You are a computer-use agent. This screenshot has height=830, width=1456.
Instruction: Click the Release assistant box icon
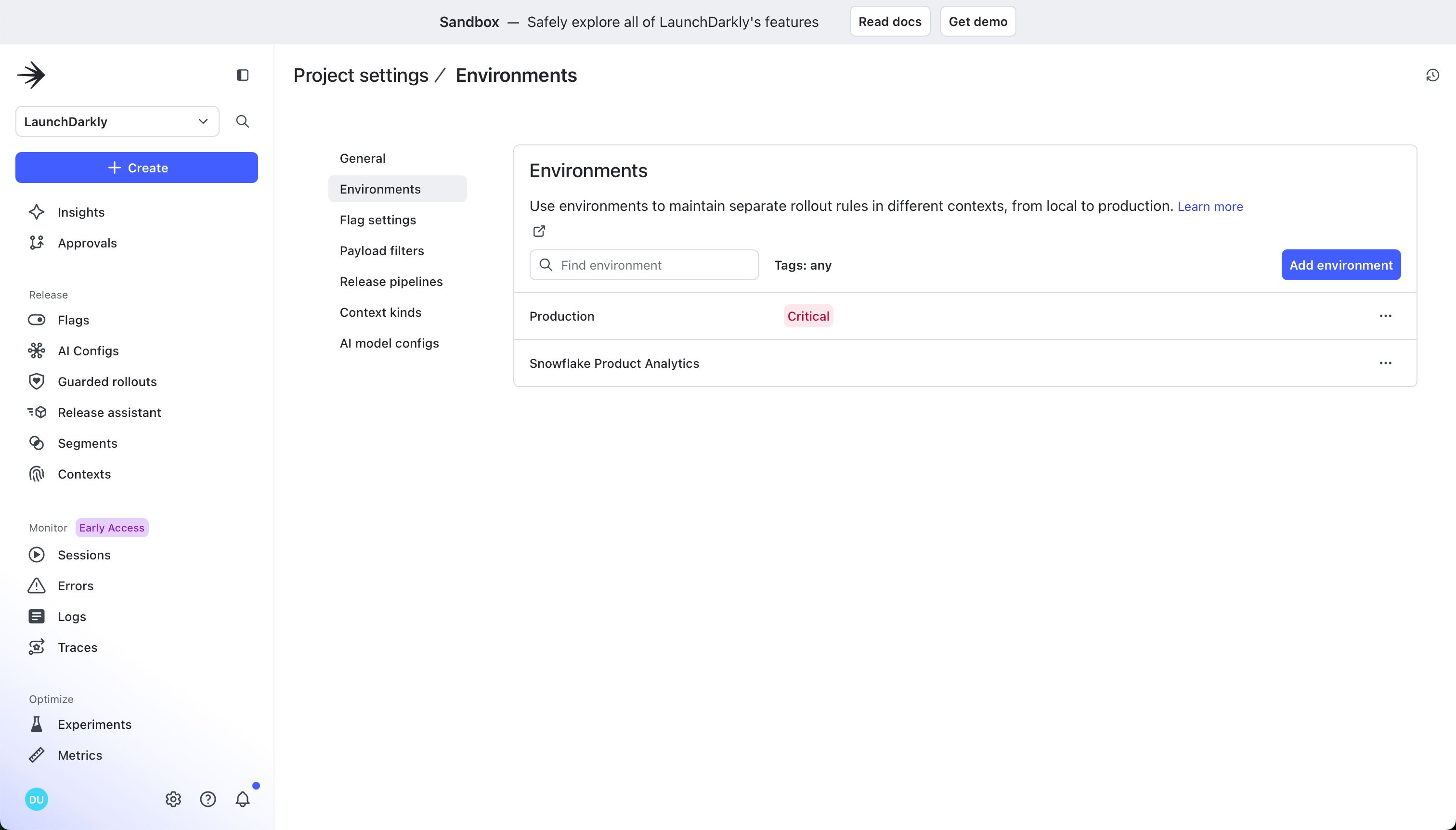37,412
